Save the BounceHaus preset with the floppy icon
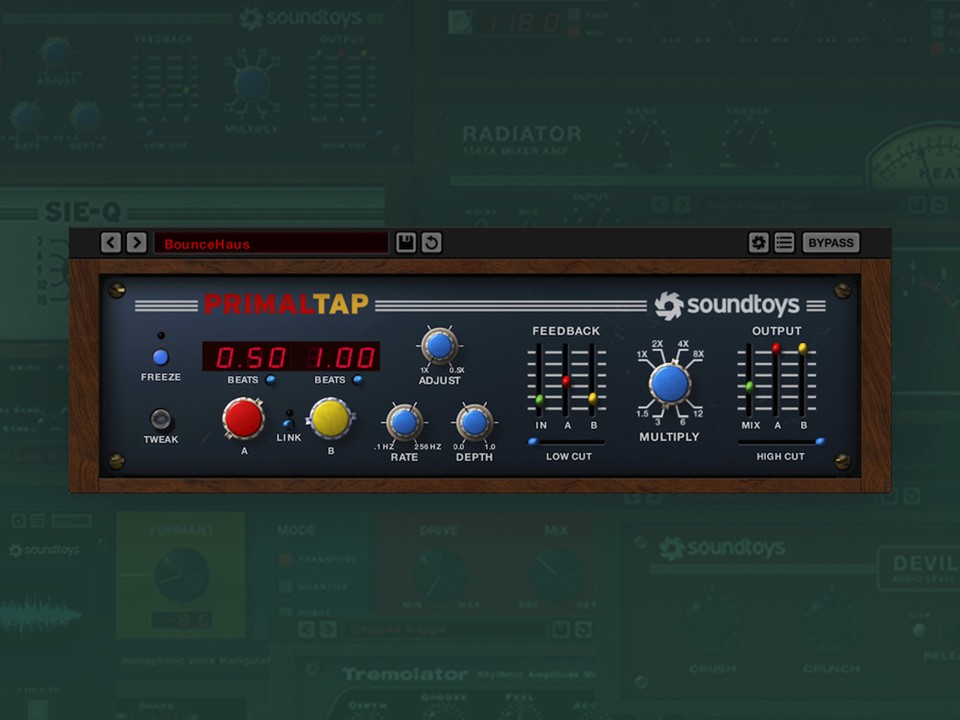 [x=405, y=242]
